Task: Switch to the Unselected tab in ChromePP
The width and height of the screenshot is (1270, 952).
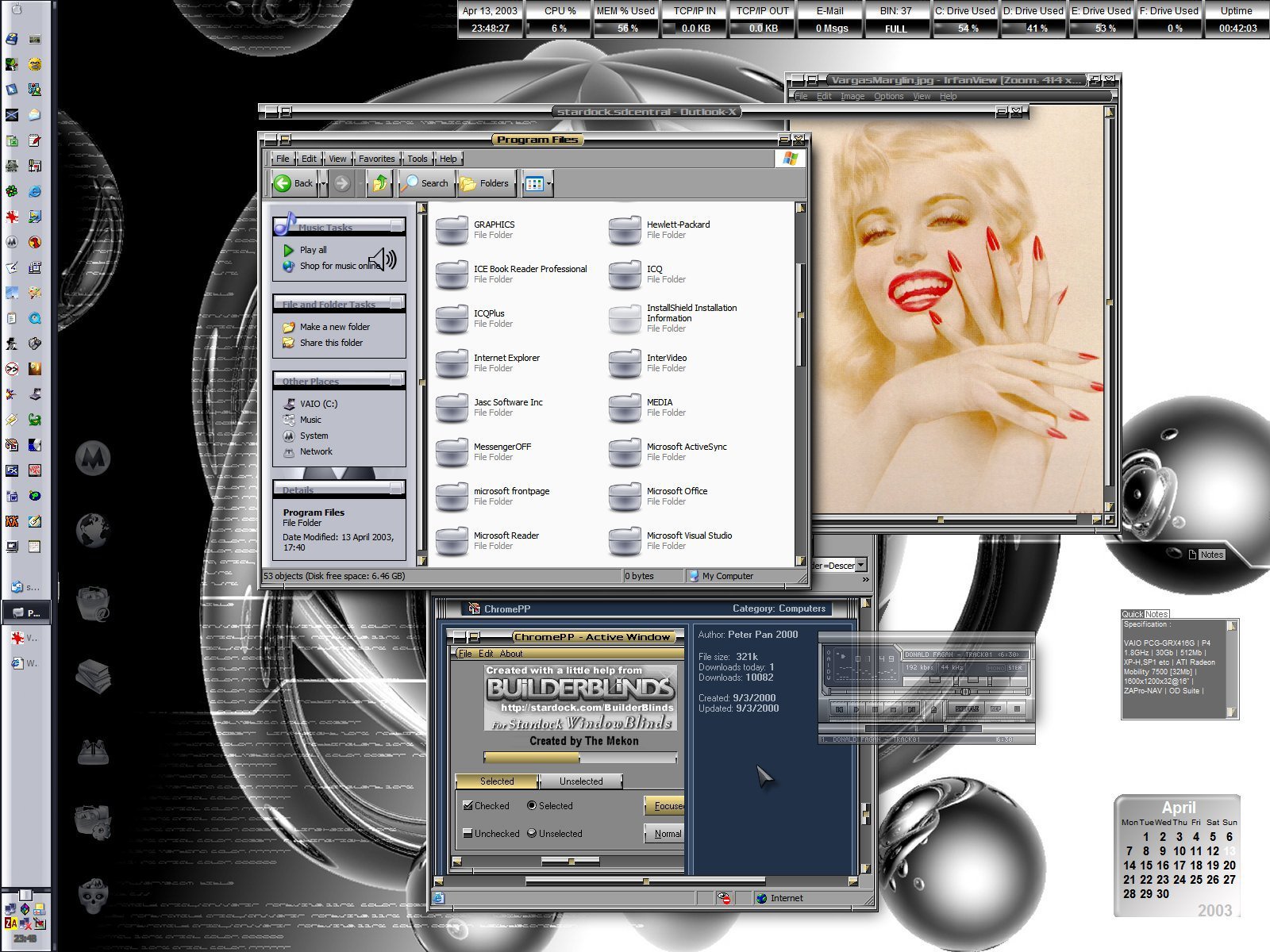Action: (581, 781)
